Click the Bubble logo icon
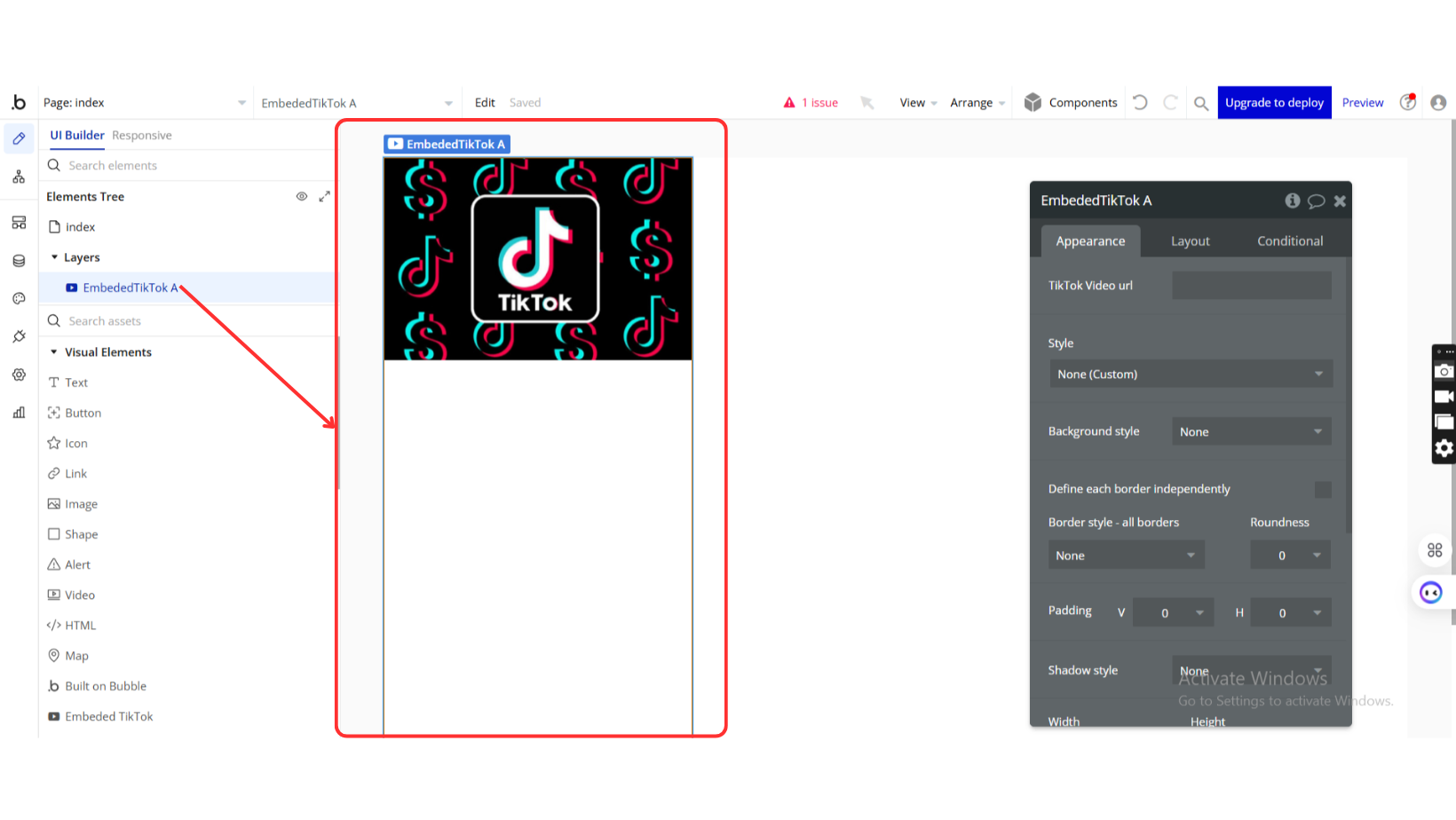The image size is (1456, 820). 19,103
